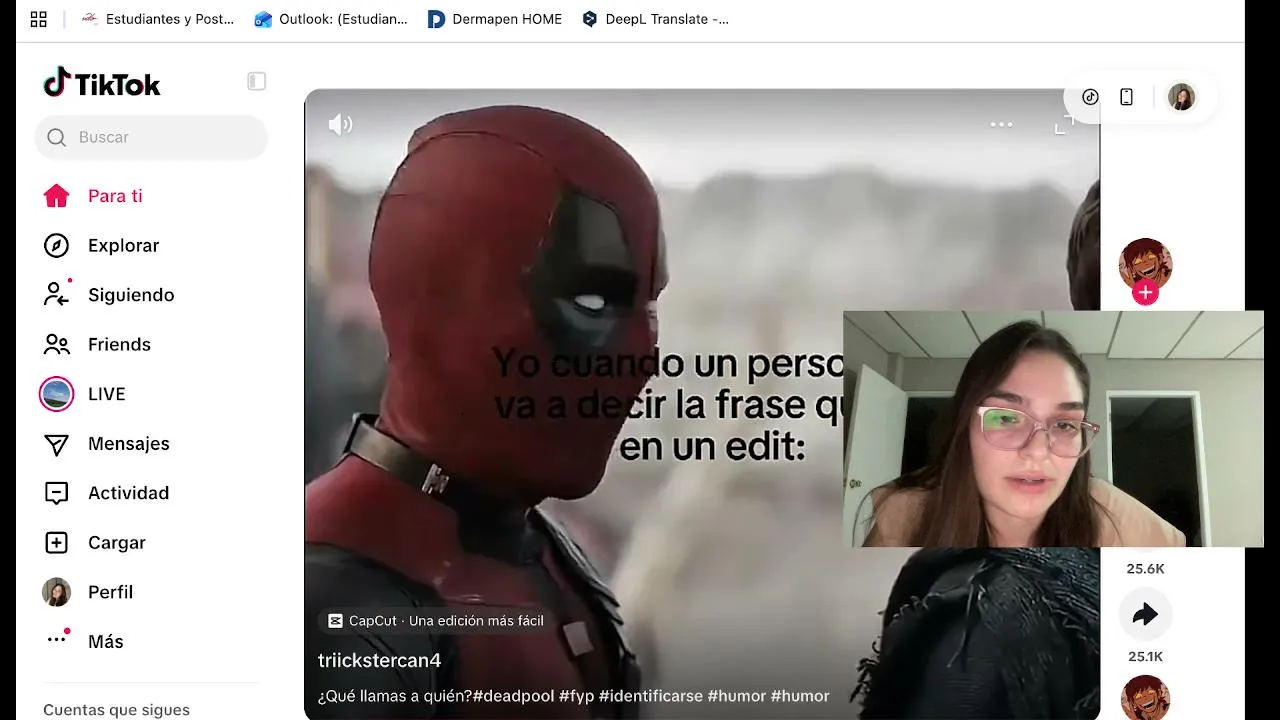Open Perfil in the sidebar
Image resolution: width=1280 pixels, height=720 pixels.
110,592
